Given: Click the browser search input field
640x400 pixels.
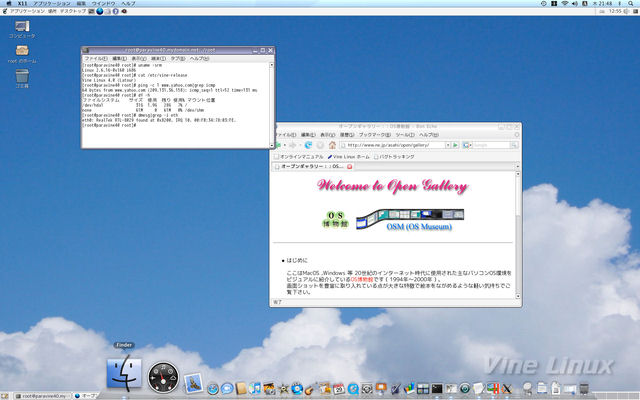Looking at the screenshot, I should [x=492, y=145].
